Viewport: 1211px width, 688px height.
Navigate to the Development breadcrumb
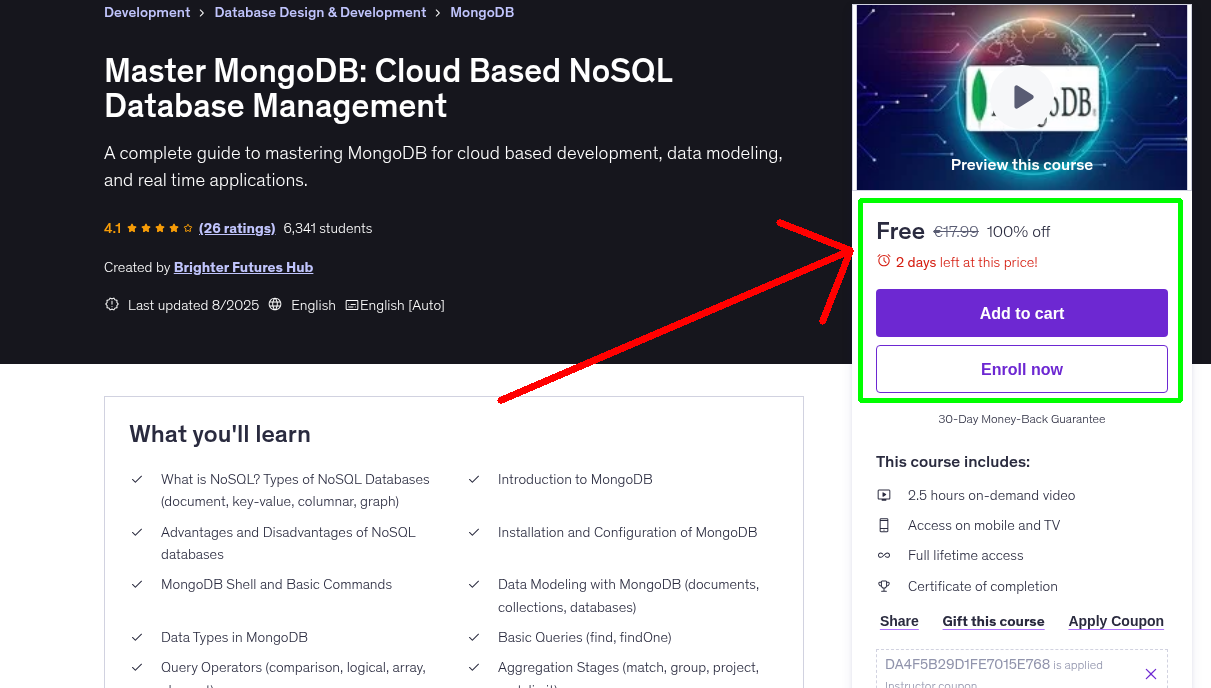coord(147,12)
